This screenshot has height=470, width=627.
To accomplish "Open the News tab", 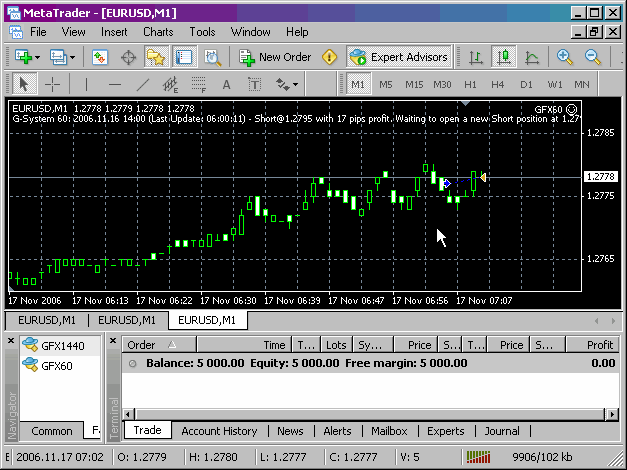I will point(290,431).
